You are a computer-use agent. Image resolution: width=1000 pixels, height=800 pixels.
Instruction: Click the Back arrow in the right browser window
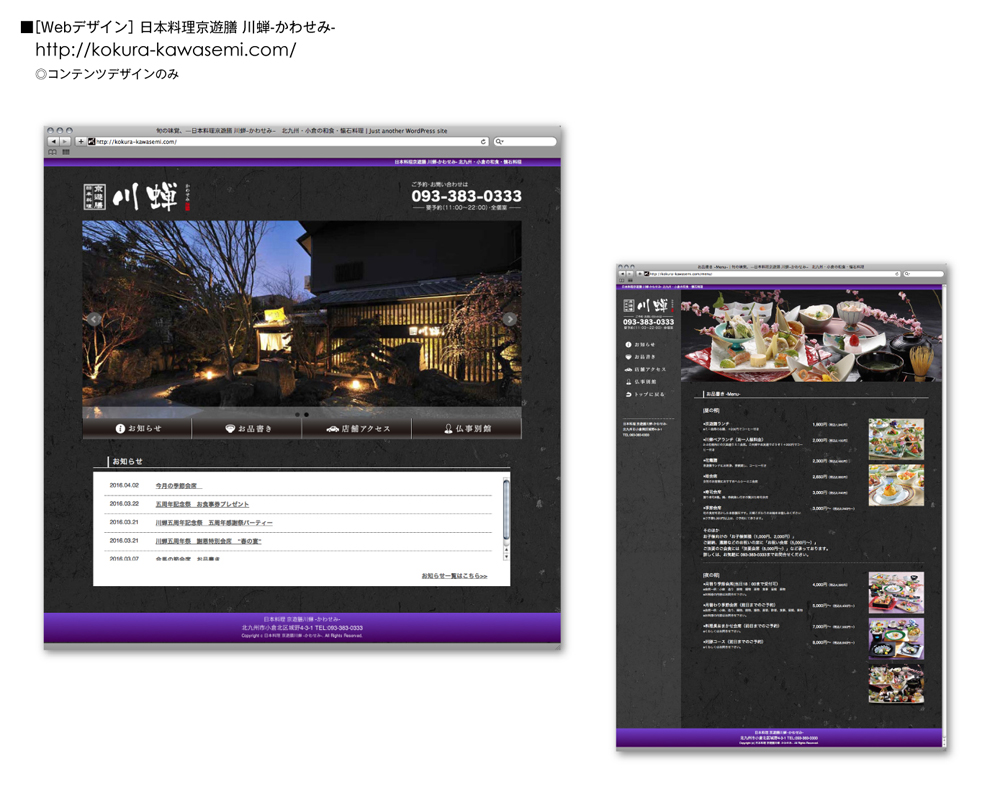tap(623, 274)
